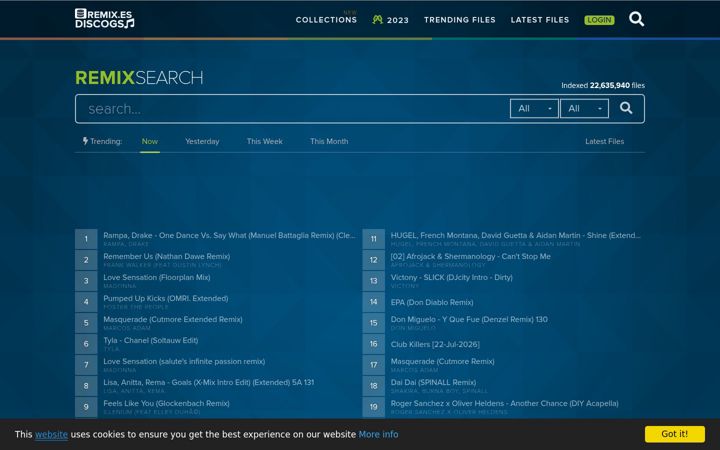The image size is (720, 450).
Task: Switch to the This Week tab
Action: pyautogui.click(x=264, y=141)
